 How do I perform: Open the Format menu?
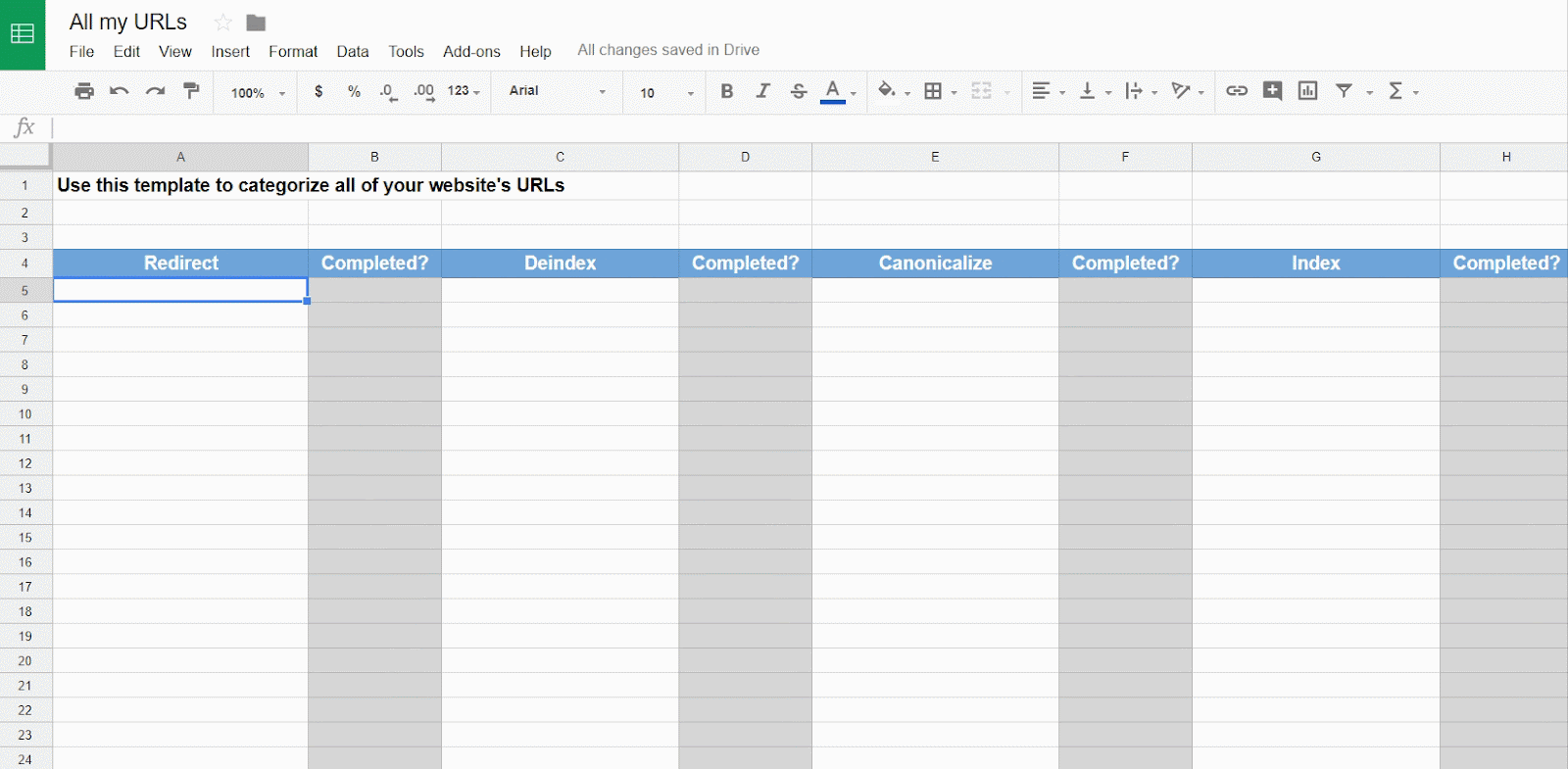pyautogui.click(x=293, y=52)
